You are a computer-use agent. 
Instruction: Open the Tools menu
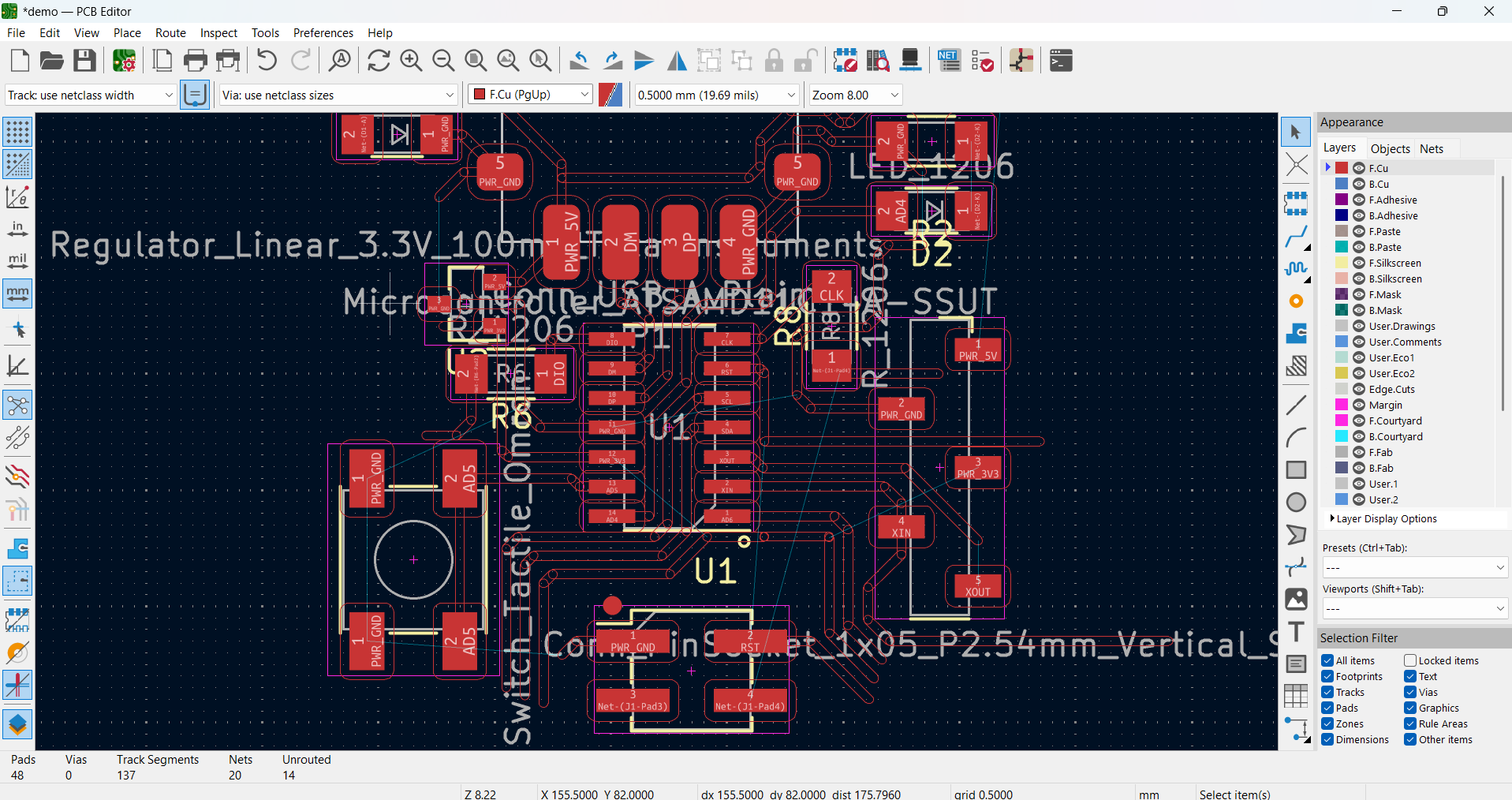[x=265, y=32]
